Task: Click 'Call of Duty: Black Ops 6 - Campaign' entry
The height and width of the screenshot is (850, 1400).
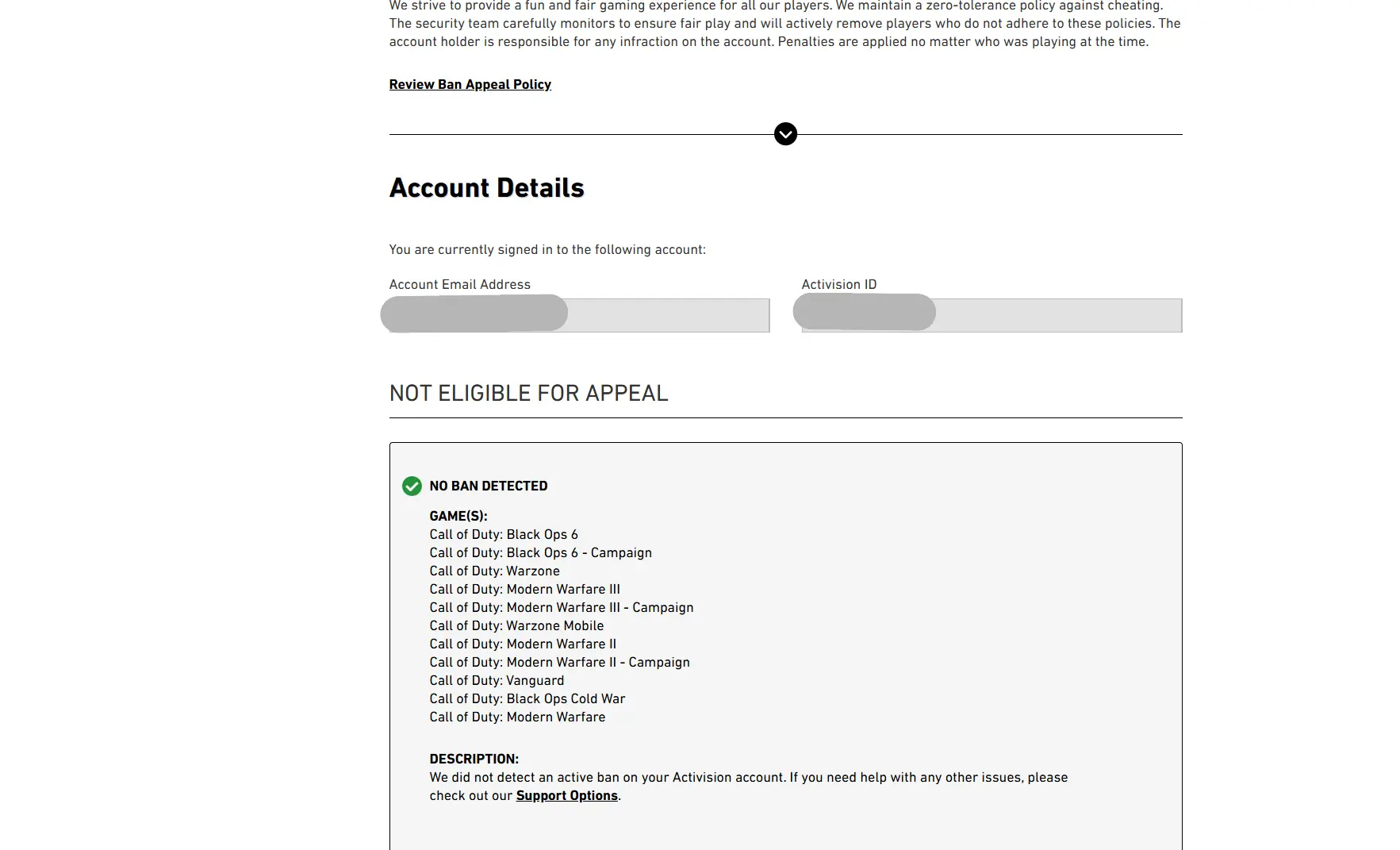Action: 540,552
